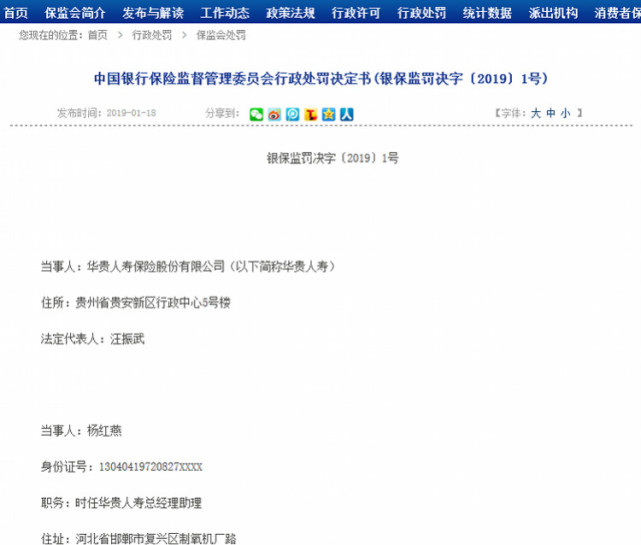641x545 pixels.
Task: Open the 行政许可 menu
Action: point(356,13)
